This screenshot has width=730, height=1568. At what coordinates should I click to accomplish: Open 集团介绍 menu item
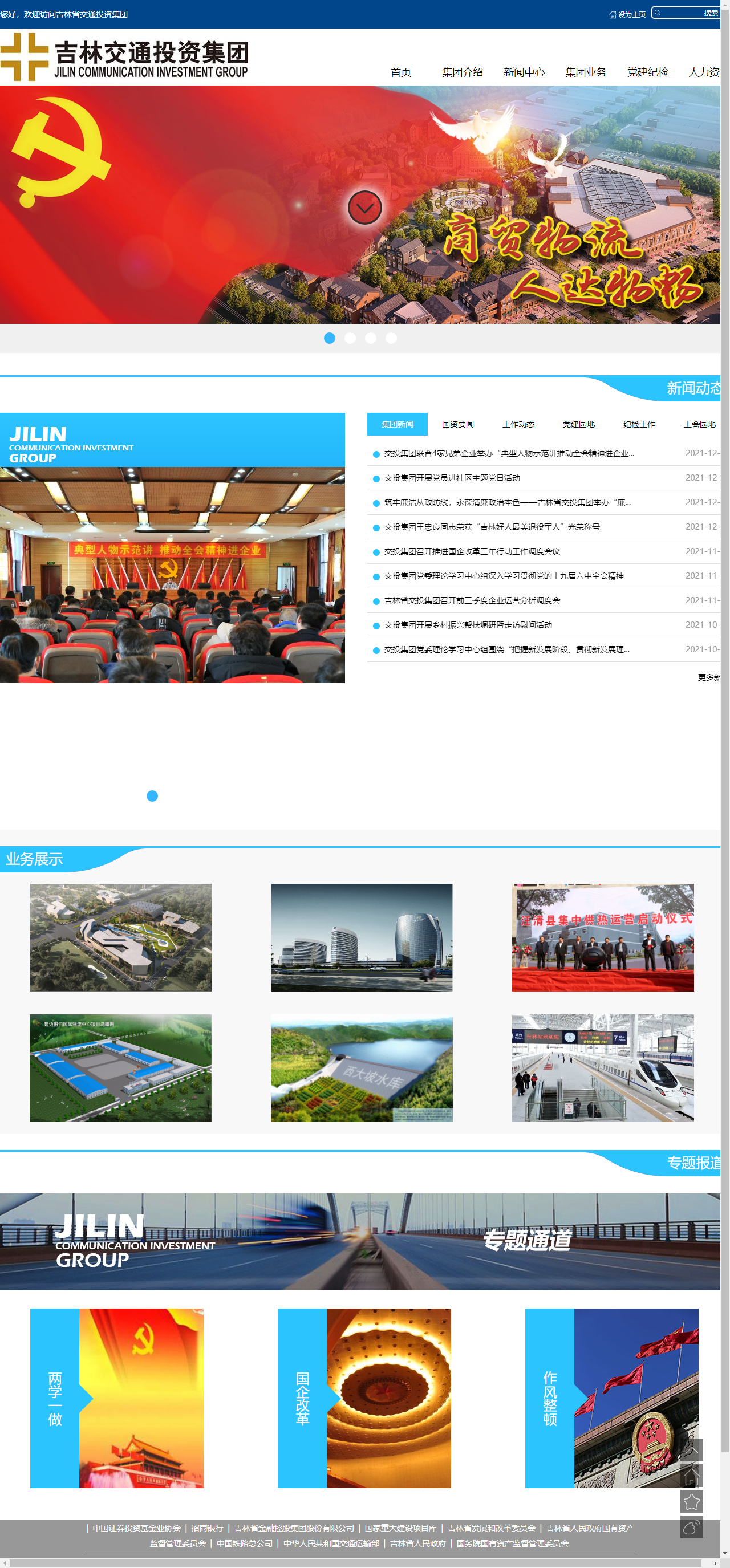click(x=462, y=72)
